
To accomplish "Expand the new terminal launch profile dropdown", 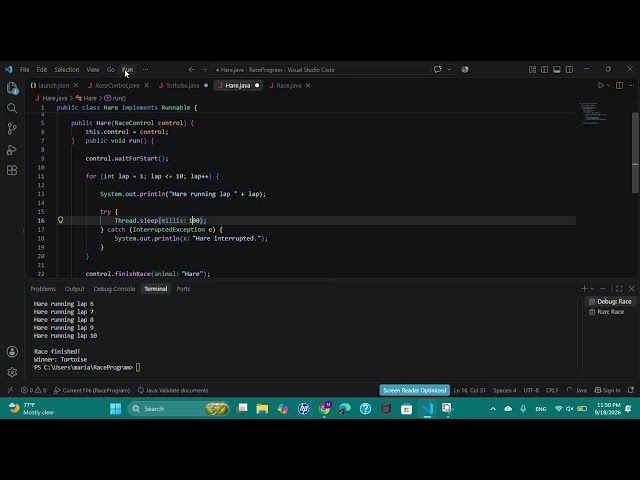I will [x=592, y=289].
